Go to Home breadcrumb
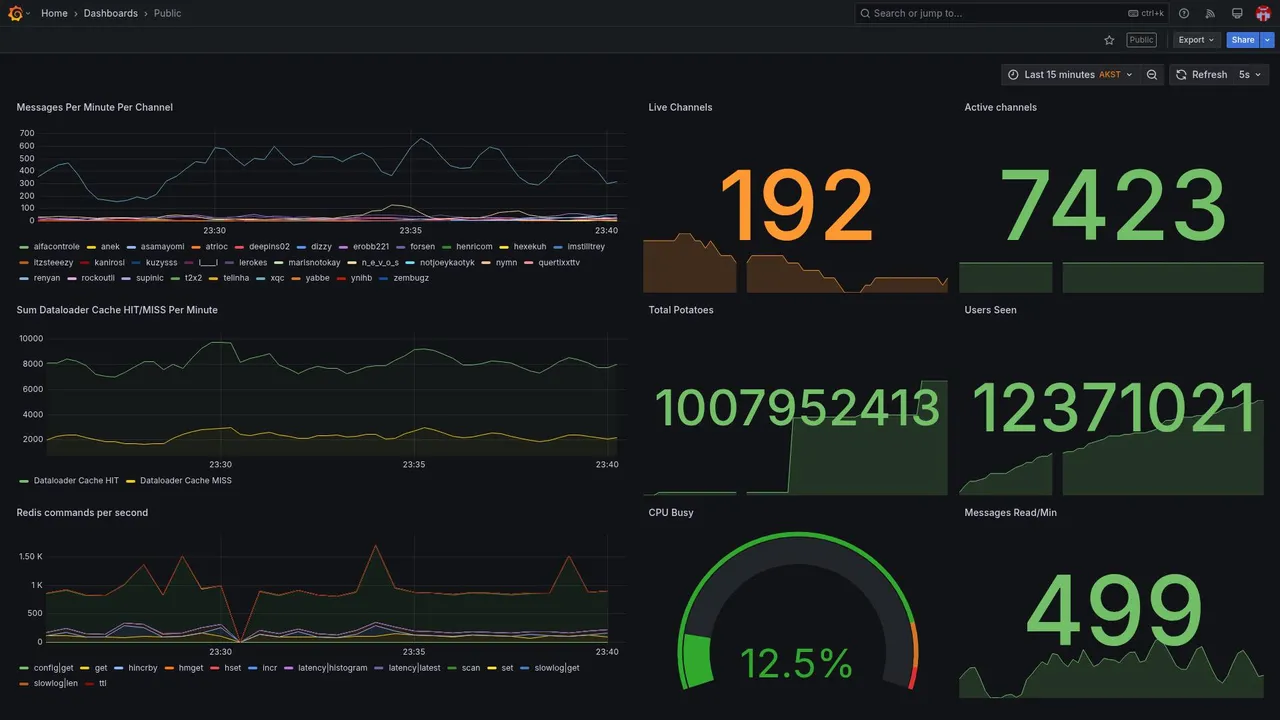 [x=54, y=13]
